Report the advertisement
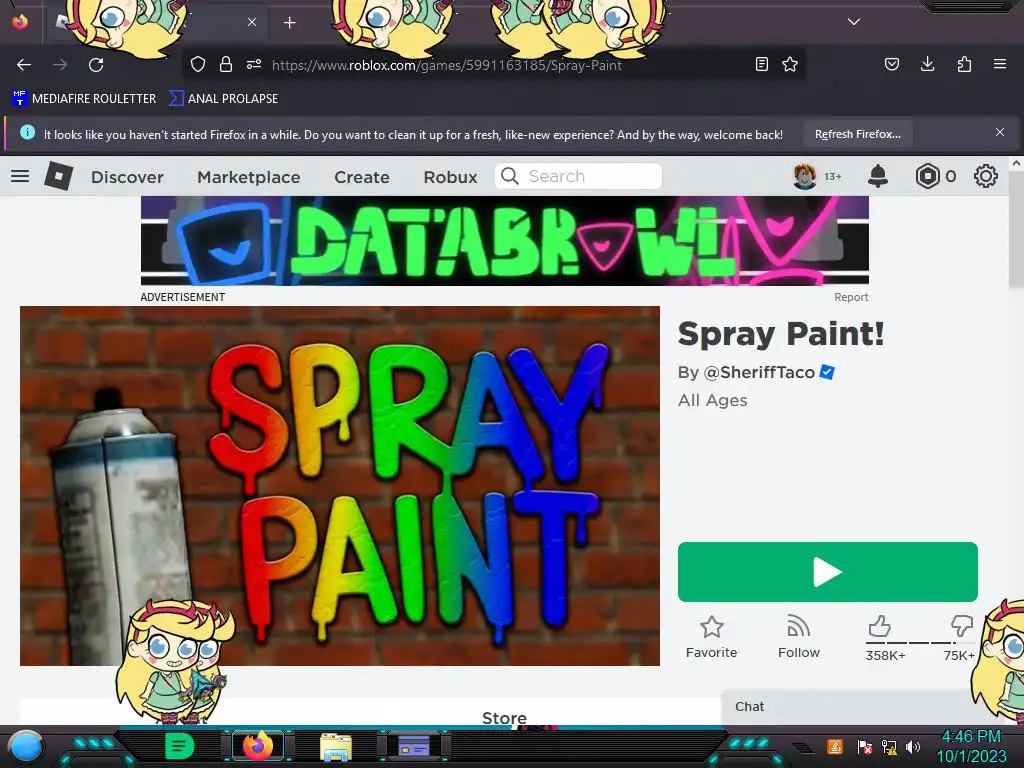This screenshot has width=1024, height=768. click(x=851, y=297)
